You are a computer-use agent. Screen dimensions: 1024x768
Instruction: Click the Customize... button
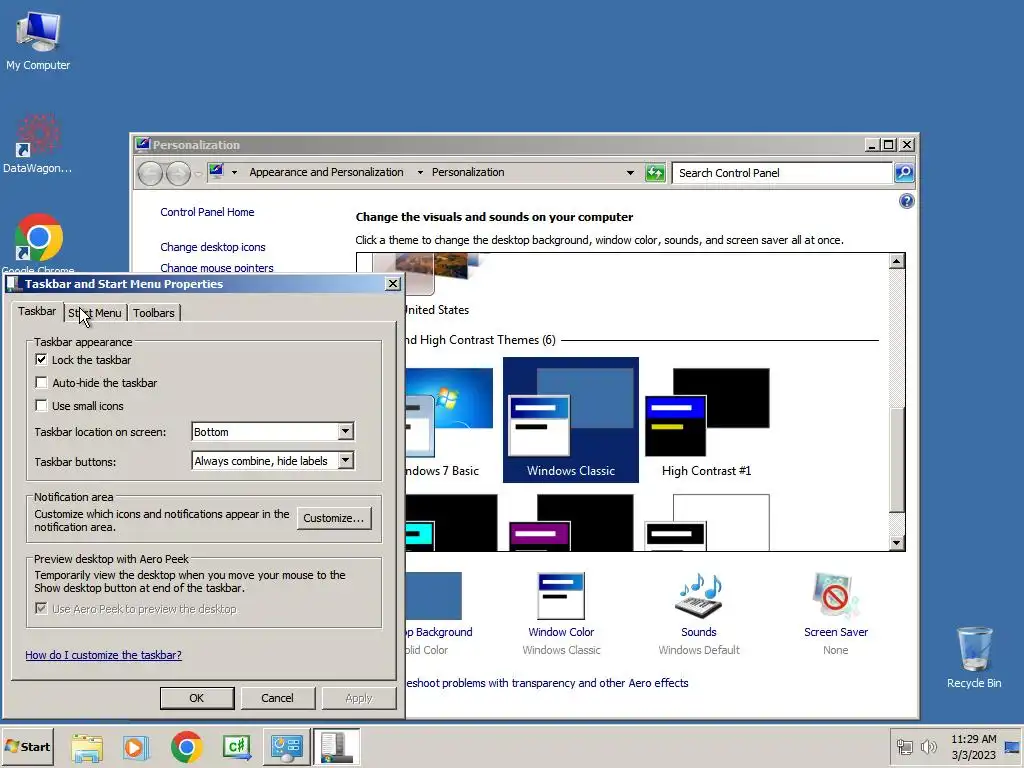(334, 518)
